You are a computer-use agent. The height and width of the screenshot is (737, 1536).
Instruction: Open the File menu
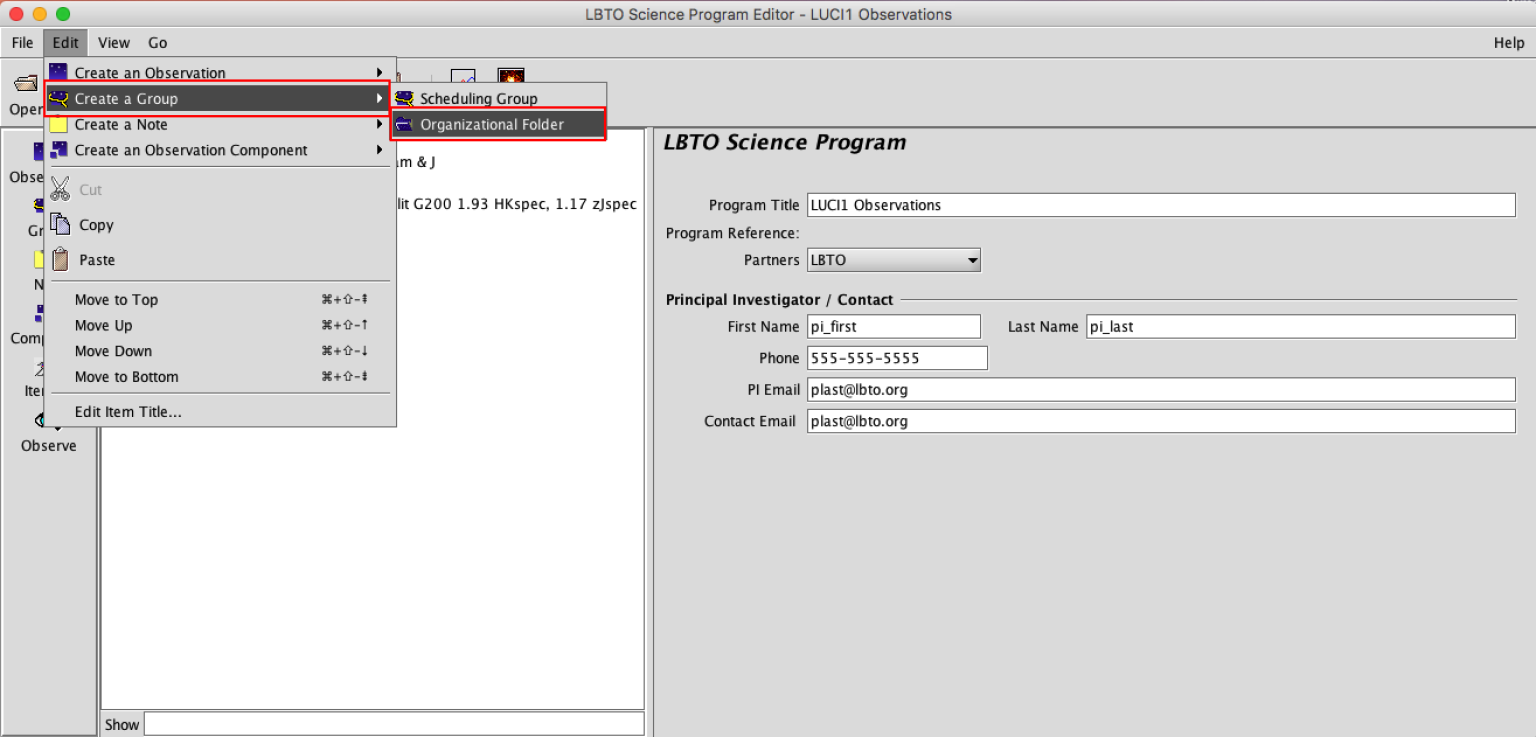[22, 43]
